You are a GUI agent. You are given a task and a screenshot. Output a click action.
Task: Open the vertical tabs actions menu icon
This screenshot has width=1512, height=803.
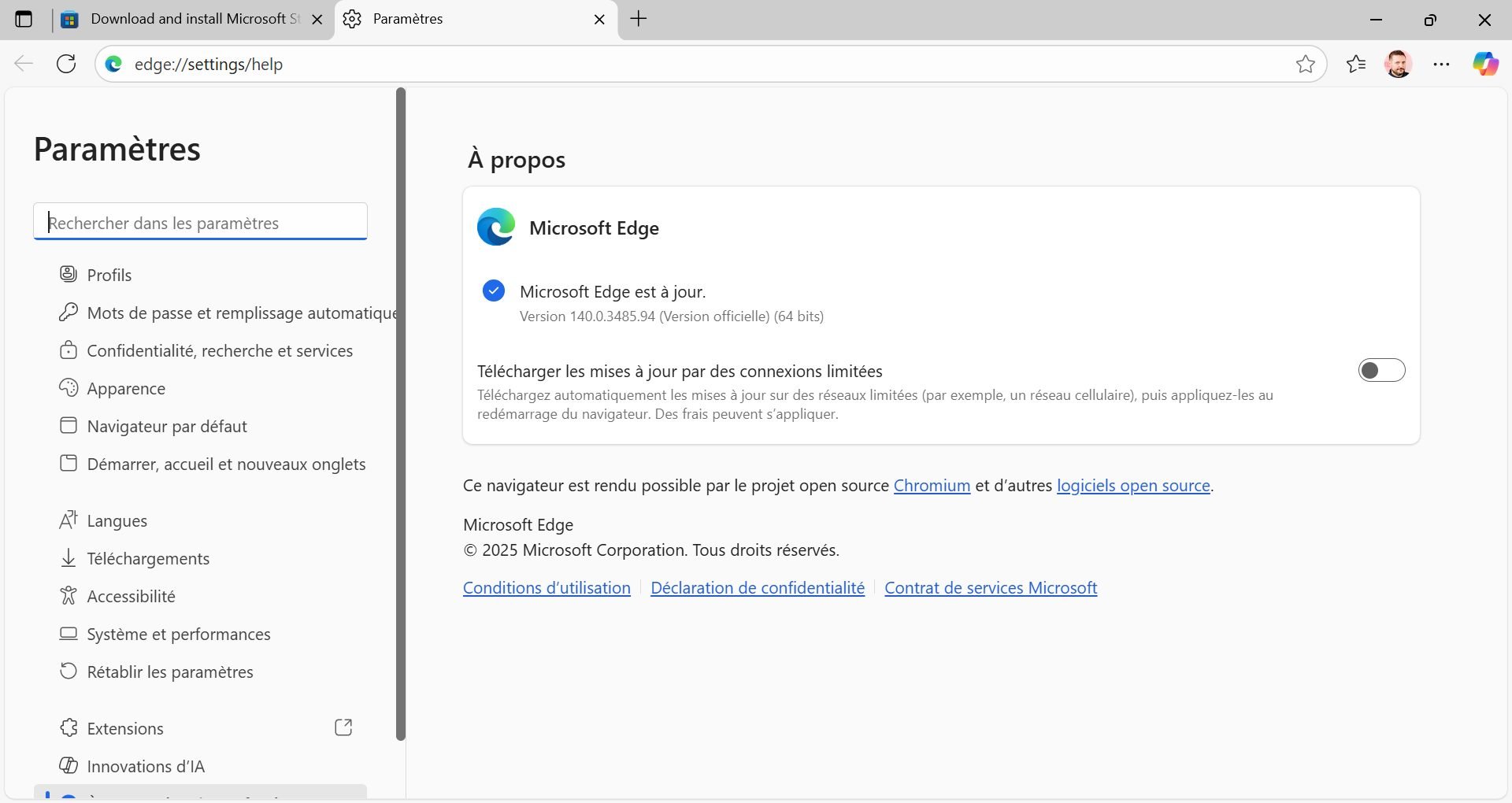24,19
